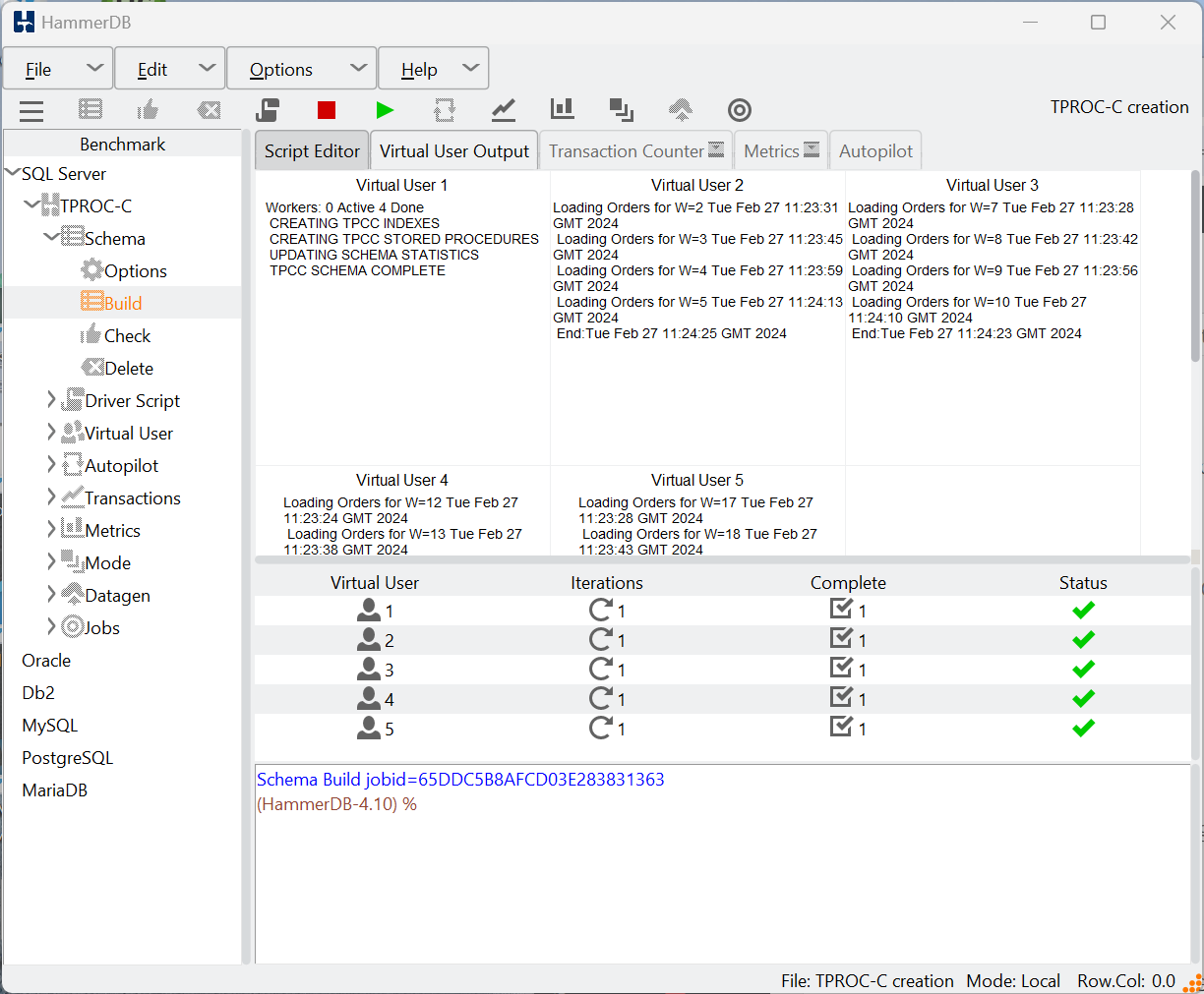Image resolution: width=1204 pixels, height=994 pixels.
Task: Open the Metrics tab
Action: [x=781, y=150]
